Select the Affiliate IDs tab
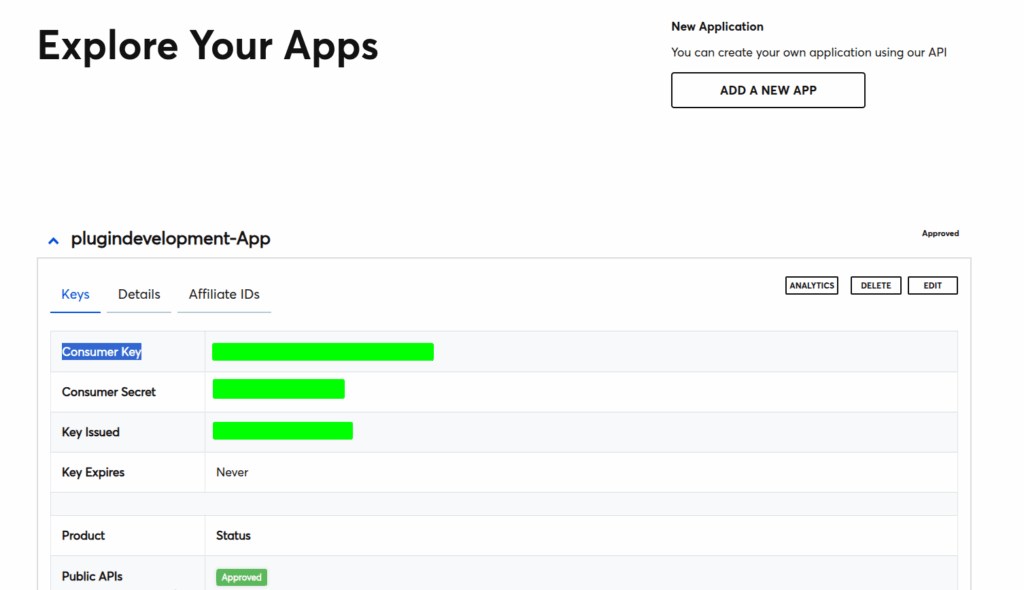The height and width of the screenshot is (590, 1024). point(224,294)
